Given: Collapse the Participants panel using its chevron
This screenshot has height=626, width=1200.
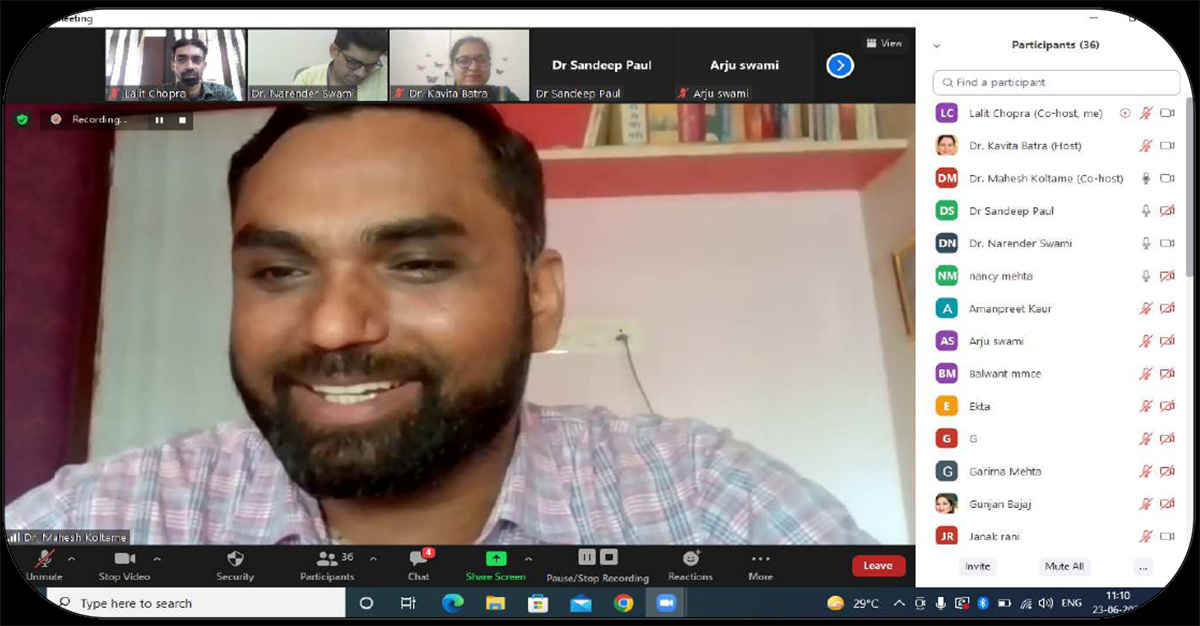Looking at the screenshot, I should point(937,45).
